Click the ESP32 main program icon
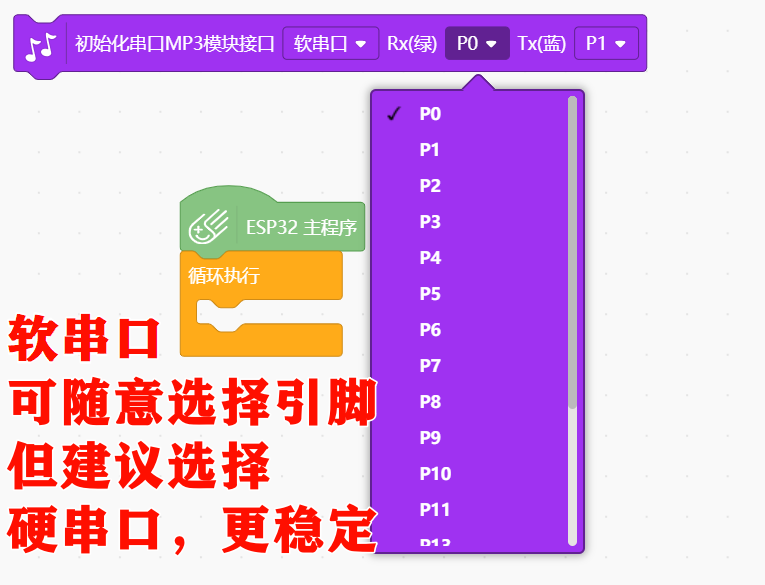Viewport: 765px width, 585px height. pos(209,226)
